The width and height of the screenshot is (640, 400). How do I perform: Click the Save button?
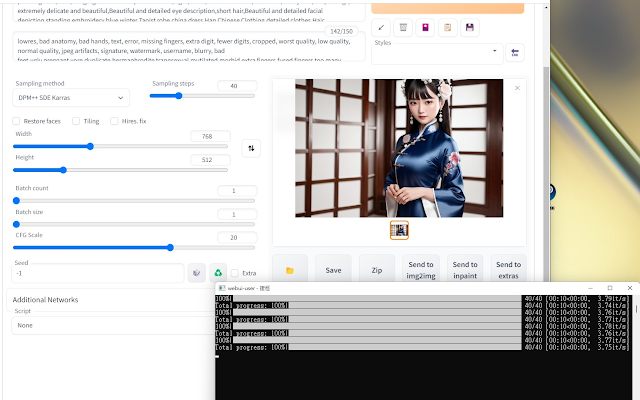click(333, 270)
